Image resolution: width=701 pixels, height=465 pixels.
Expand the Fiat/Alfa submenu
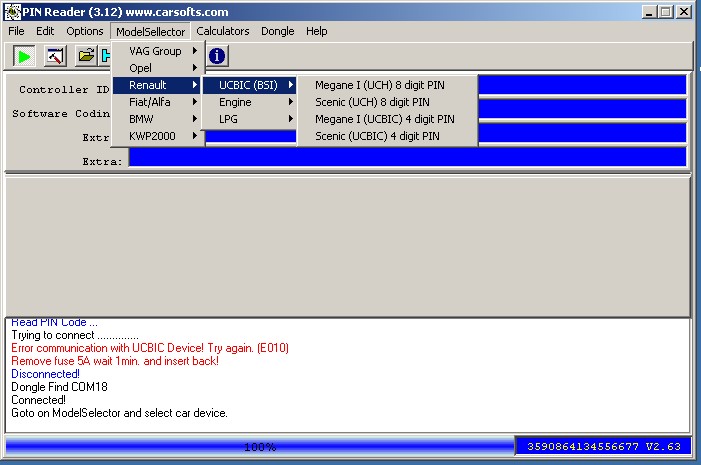tap(158, 102)
